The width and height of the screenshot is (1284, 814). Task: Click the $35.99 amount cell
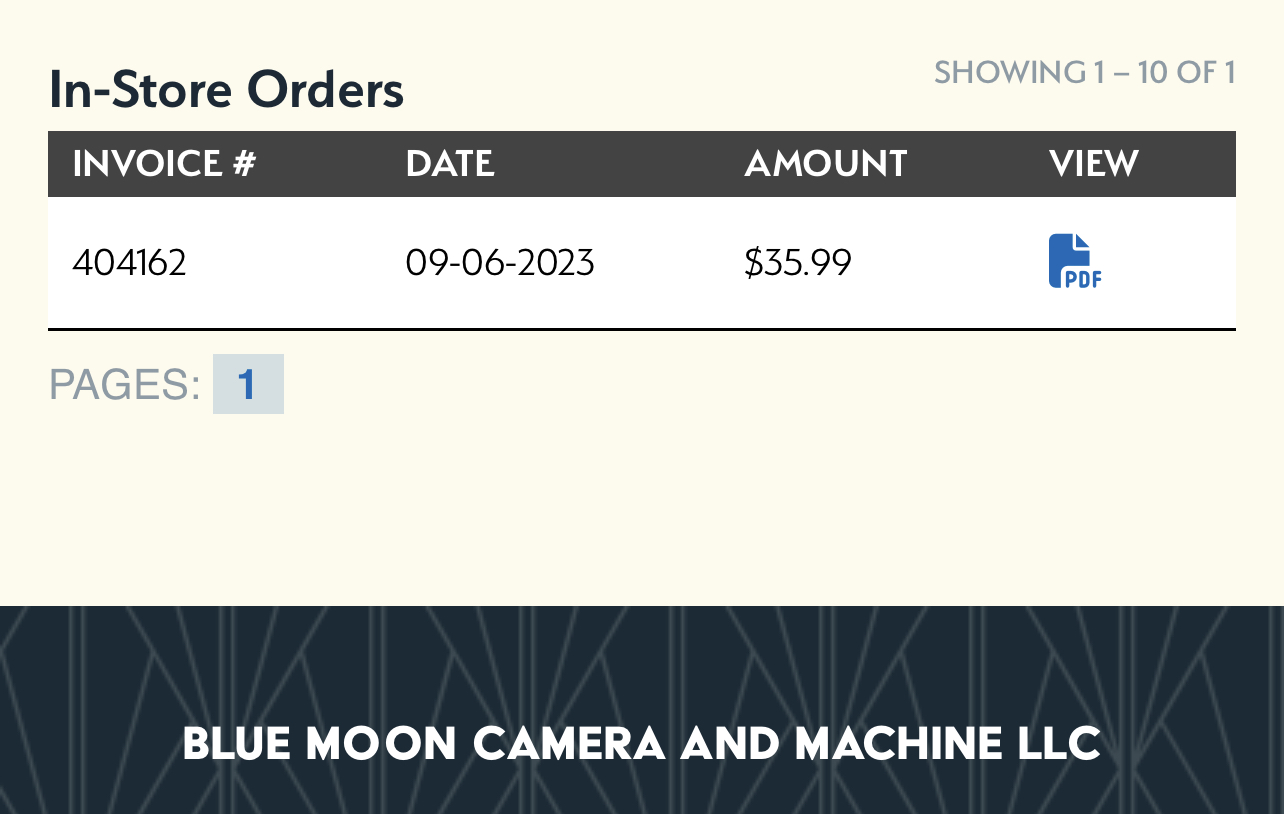tap(798, 263)
